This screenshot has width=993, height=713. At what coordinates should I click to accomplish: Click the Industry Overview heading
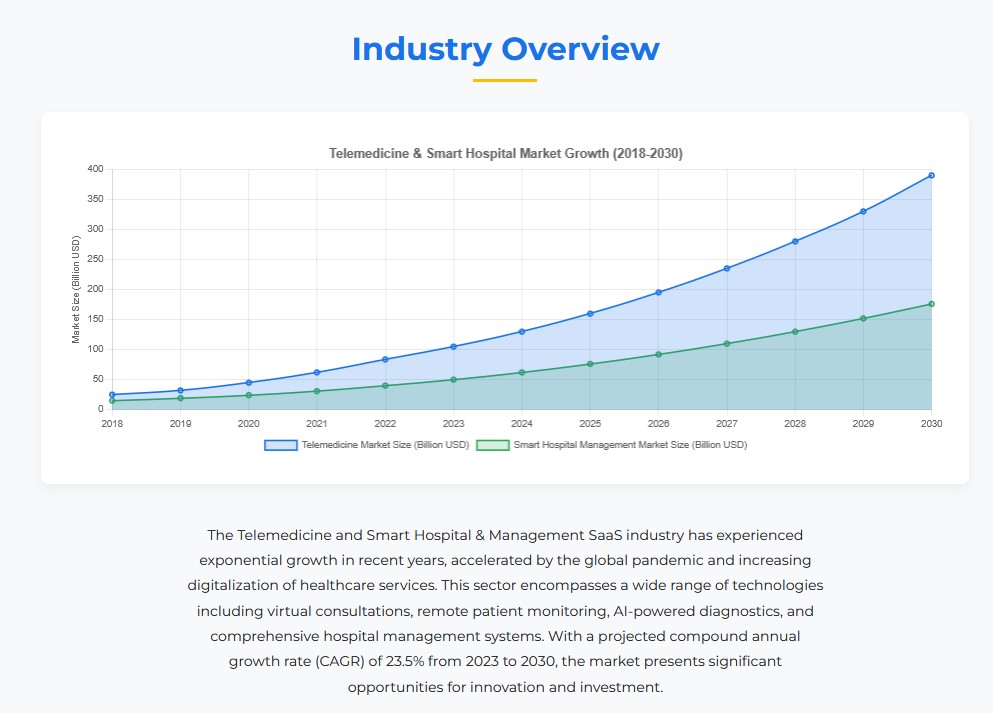505,49
